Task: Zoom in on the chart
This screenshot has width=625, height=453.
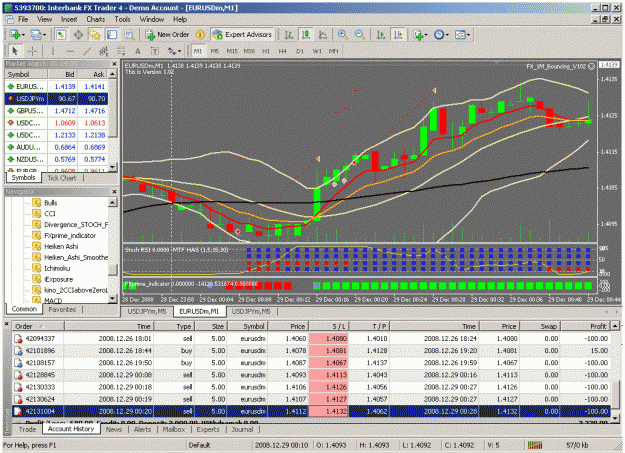Action: (x=342, y=35)
